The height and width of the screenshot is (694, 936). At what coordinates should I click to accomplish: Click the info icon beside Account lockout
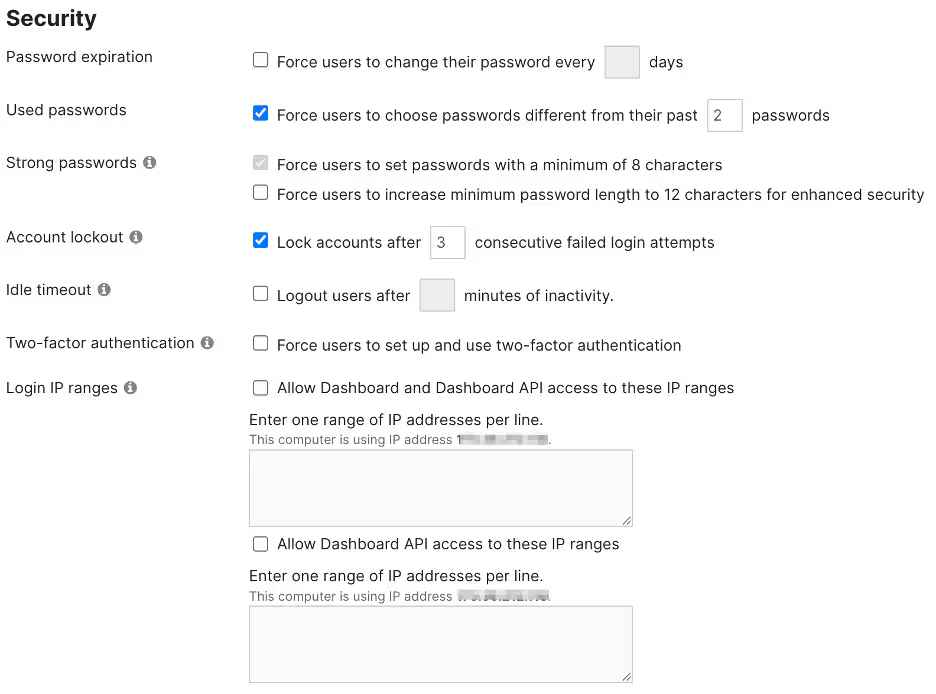coord(136,237)
